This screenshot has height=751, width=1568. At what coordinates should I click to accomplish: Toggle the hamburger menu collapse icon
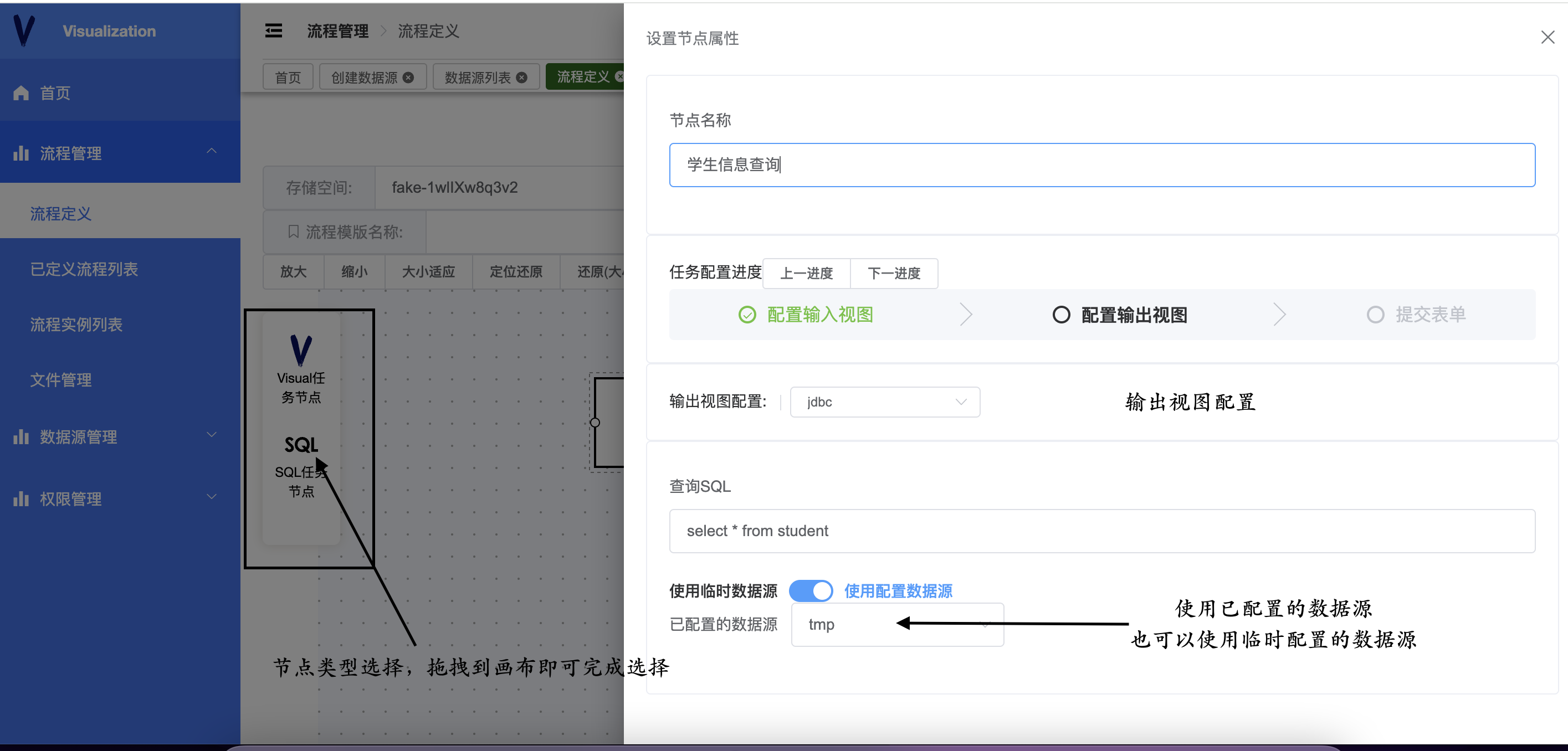[274, 30]
